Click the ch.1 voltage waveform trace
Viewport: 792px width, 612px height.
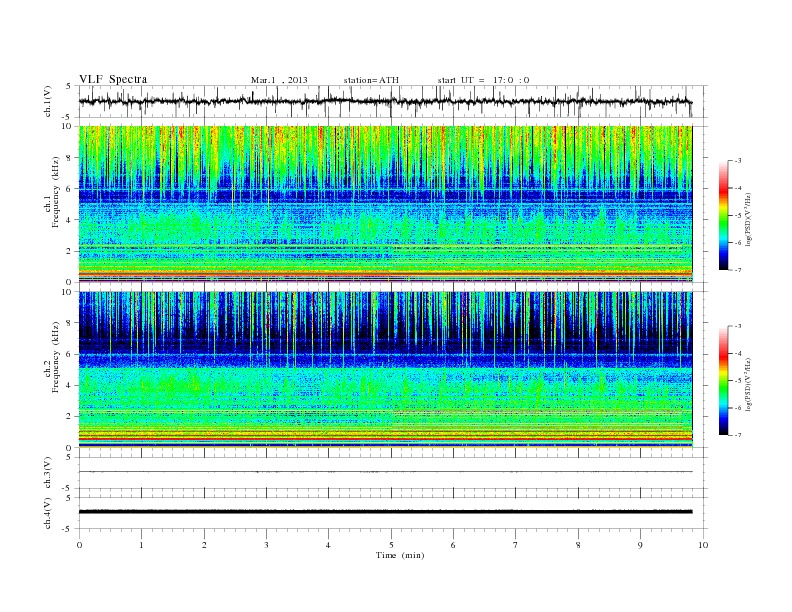point(385,101)
